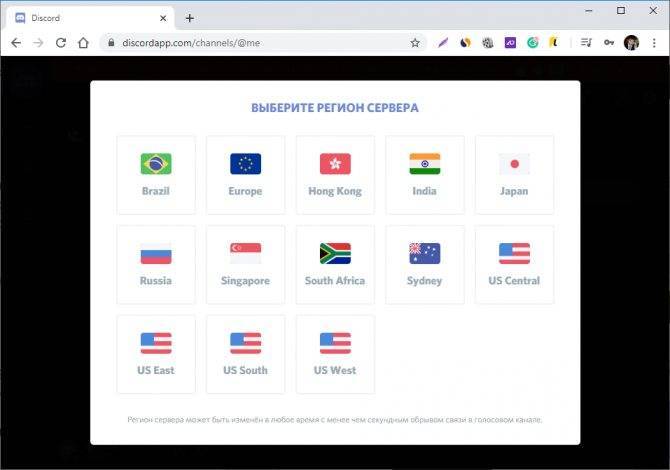Click the browser forward arrow
Viewport: 670px width, 470px height.
[x=38, y=43]
